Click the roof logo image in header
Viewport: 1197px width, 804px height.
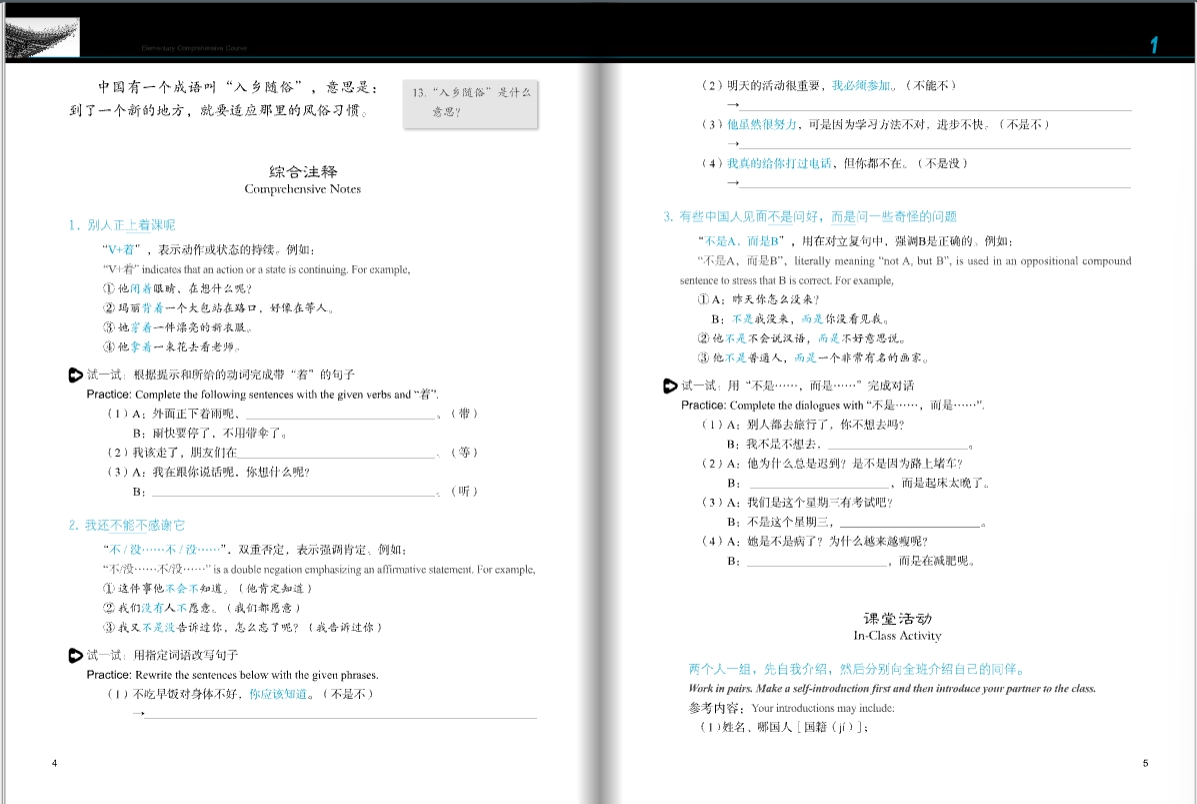coord(42,38)
